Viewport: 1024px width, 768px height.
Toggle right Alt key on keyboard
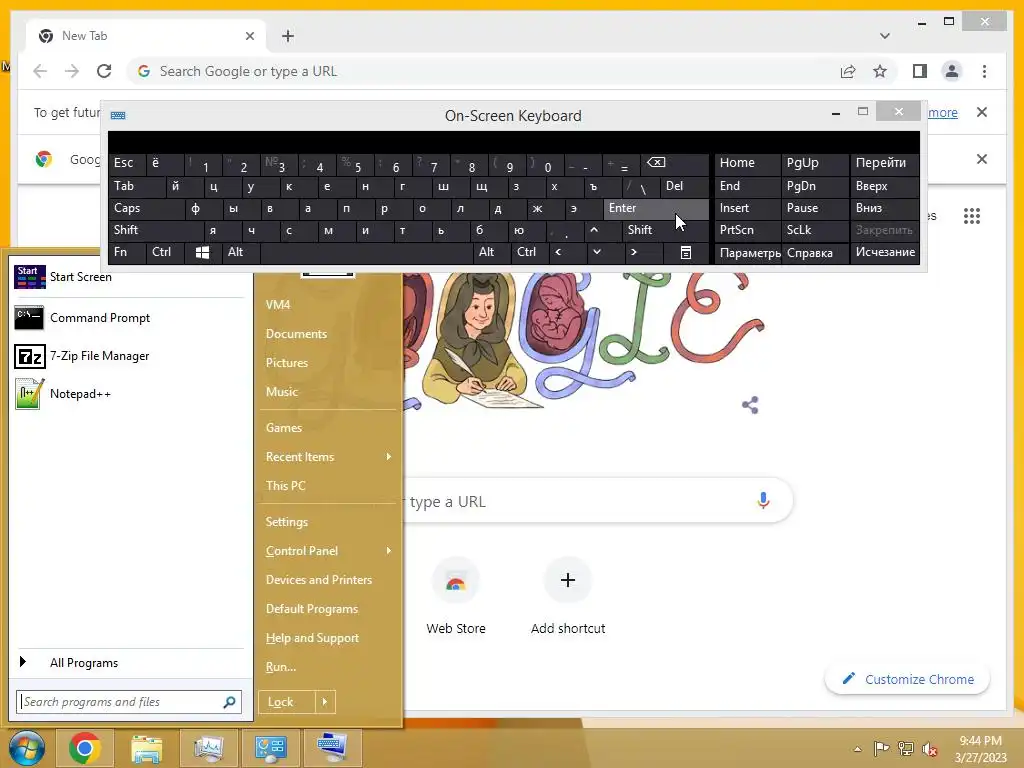[x=492, y=252]
